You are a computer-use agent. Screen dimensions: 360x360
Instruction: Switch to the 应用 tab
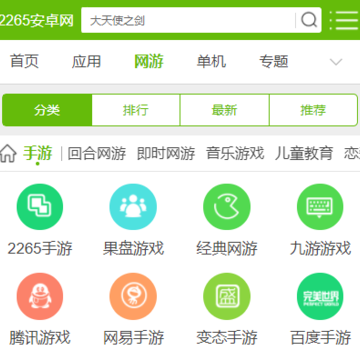coord(86,62)
